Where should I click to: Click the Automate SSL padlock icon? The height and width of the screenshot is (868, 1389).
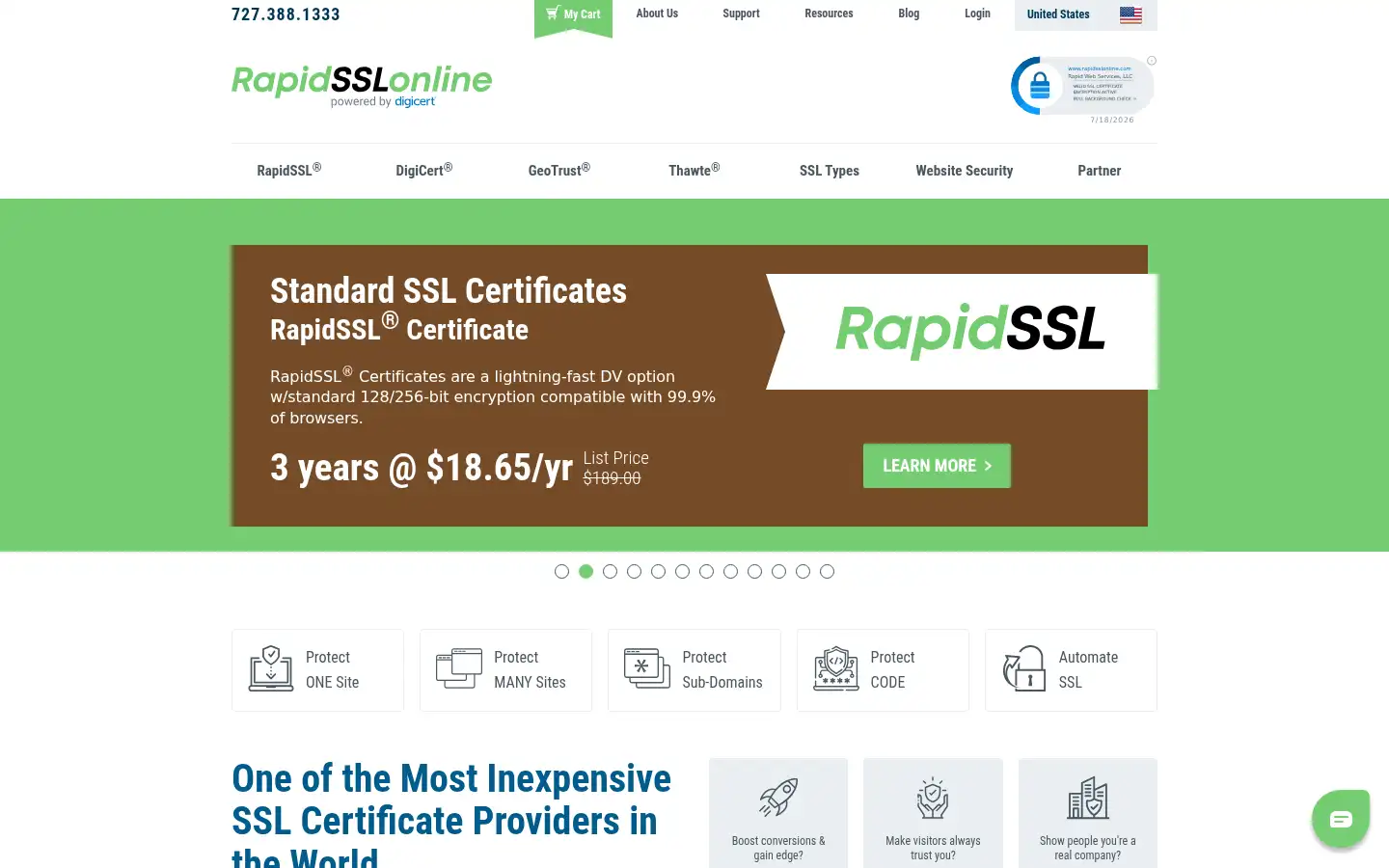[x=1024, y=668]
